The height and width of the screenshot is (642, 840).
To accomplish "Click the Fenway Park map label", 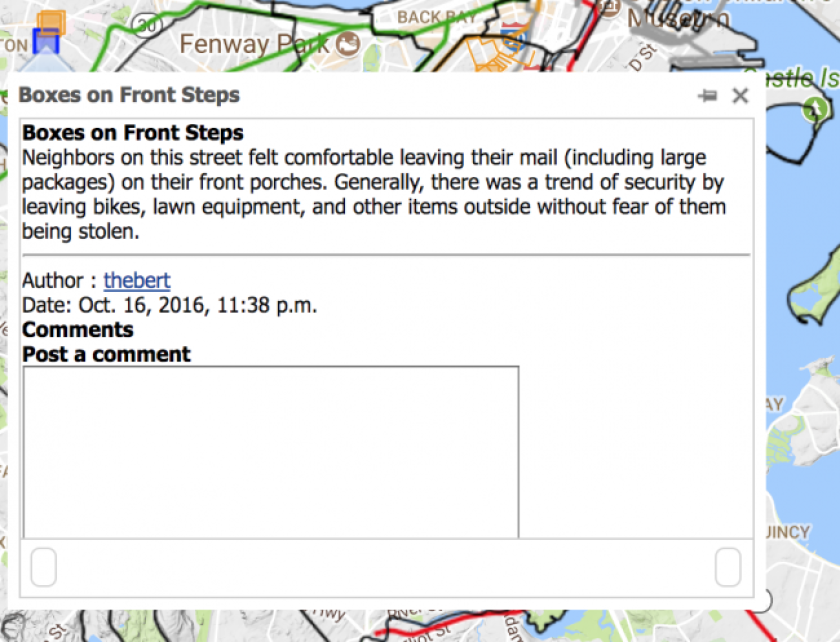I will click(x=254, y=44).
